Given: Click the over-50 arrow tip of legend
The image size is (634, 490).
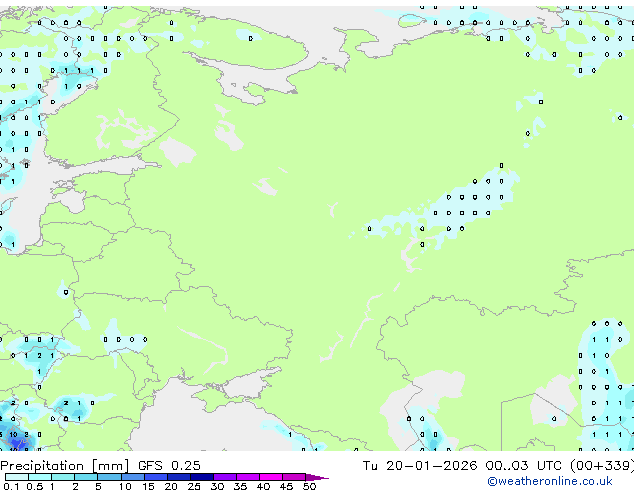Looking at the screenshot, I should tap(317, 478).
